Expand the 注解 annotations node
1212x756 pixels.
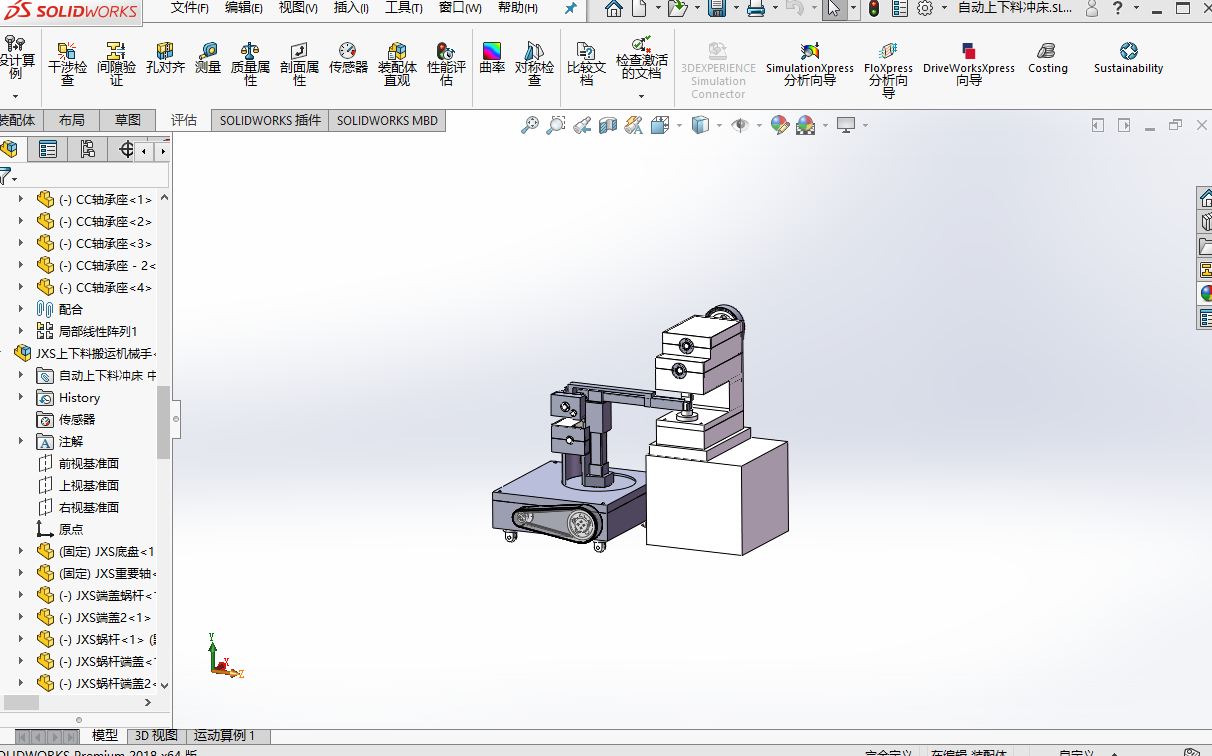[x=20, y=441]
